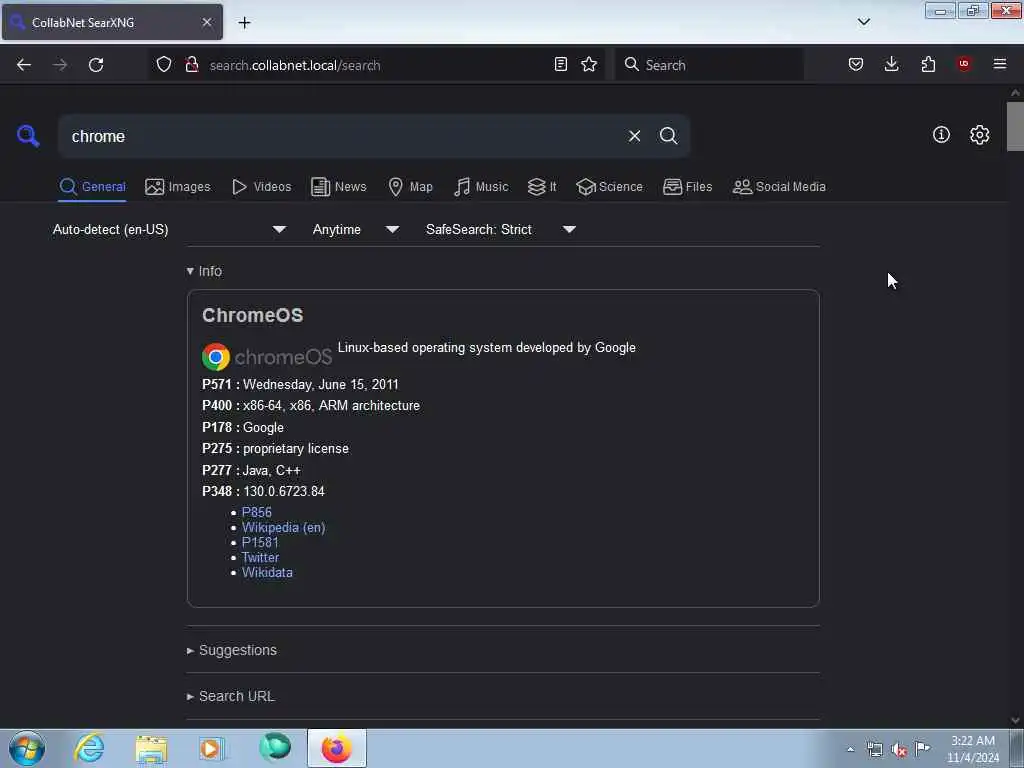Clear the chrome search query
Image resolution: width=1024 pixels, height=768 pixels.
tap(634, 136)
